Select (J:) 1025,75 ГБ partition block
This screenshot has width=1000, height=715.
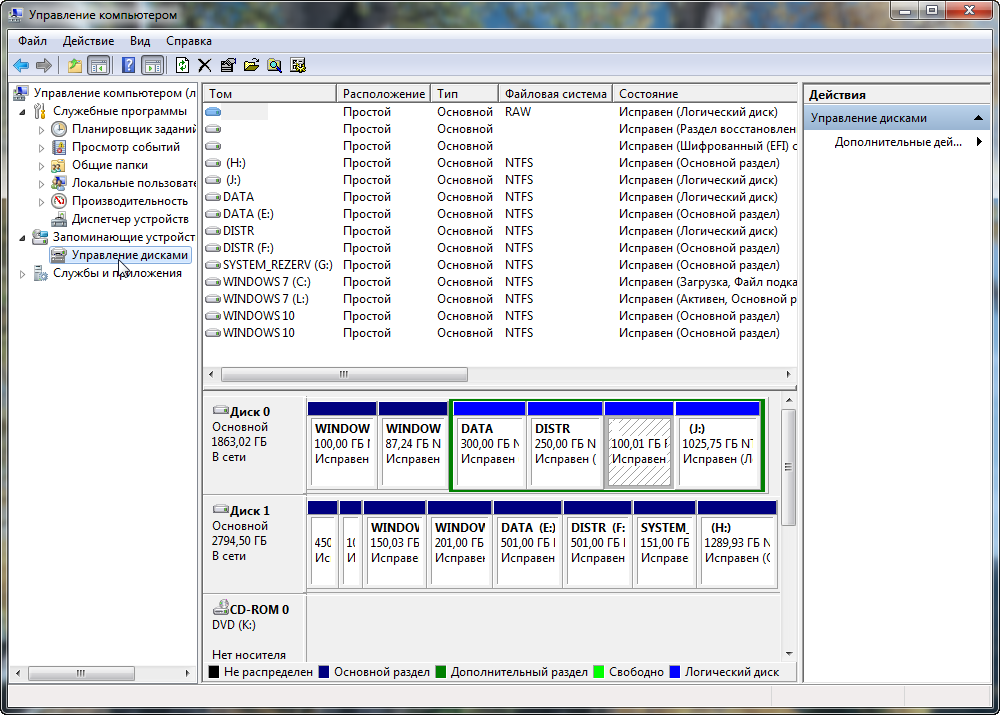coord(718,445)
